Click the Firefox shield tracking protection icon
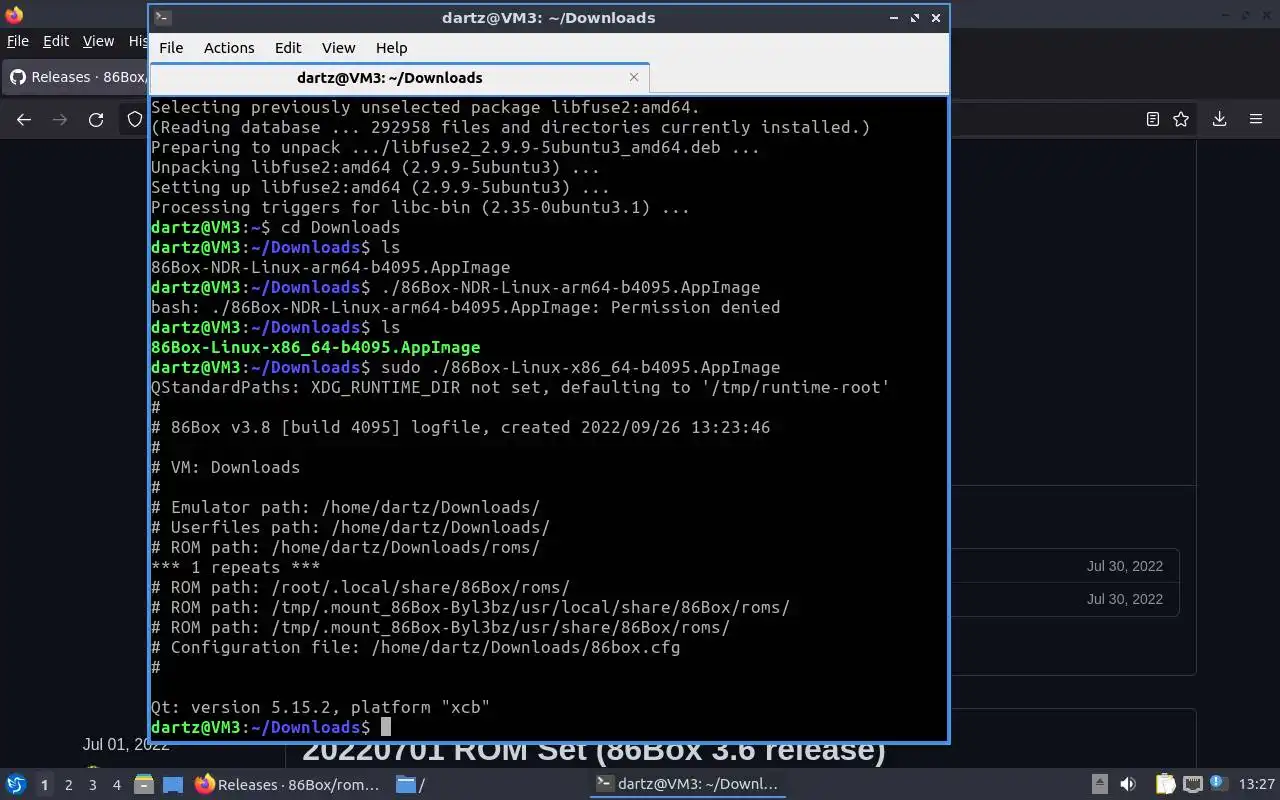This screenshot has height=800, width=1280. point(135,120)
